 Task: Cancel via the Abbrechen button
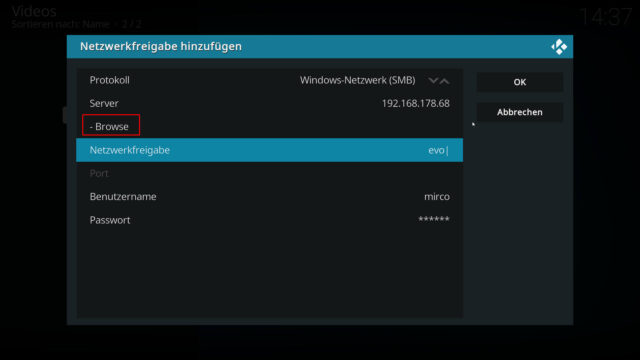tap(520, 112)
